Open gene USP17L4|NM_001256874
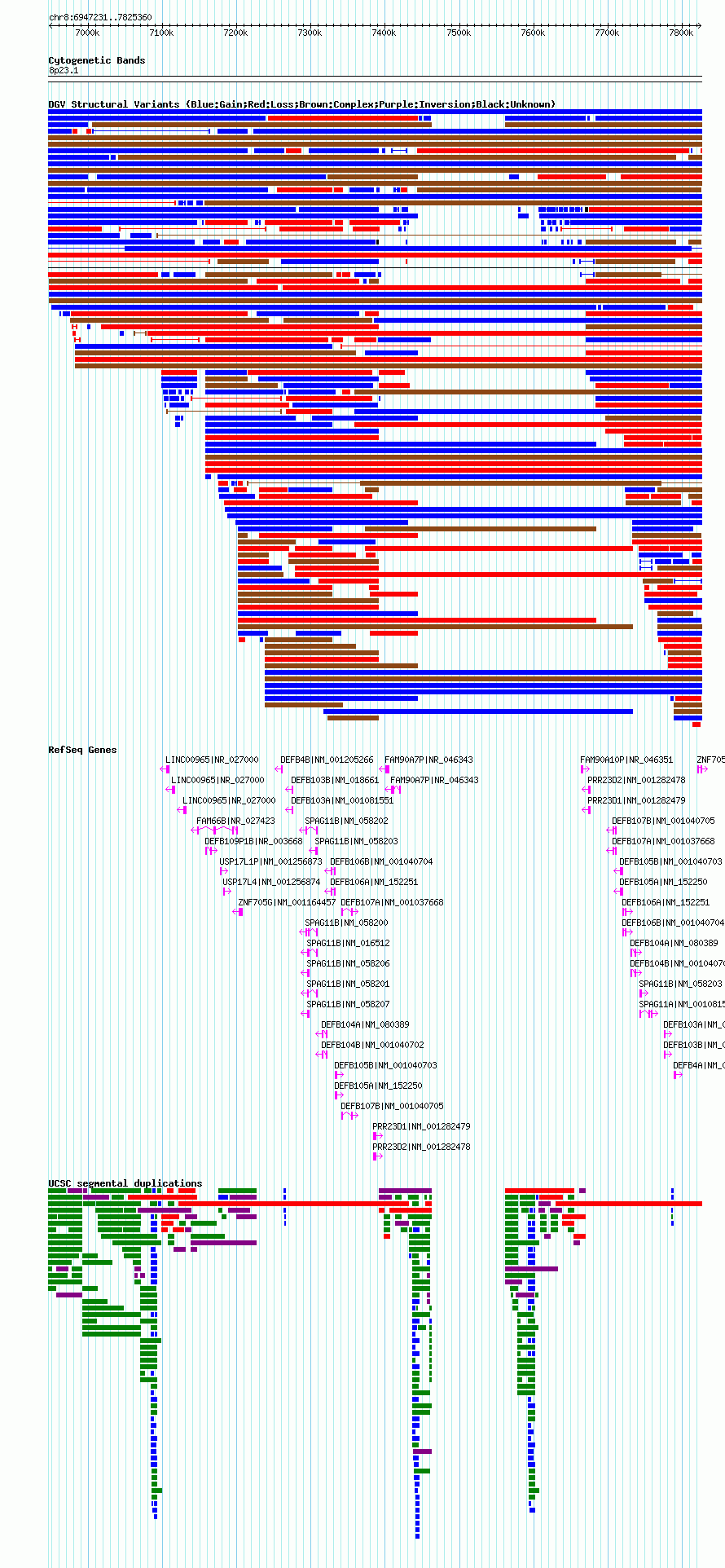Image resolution: width=725 pixels, height=1568 pixels. [x=271, y=882]
